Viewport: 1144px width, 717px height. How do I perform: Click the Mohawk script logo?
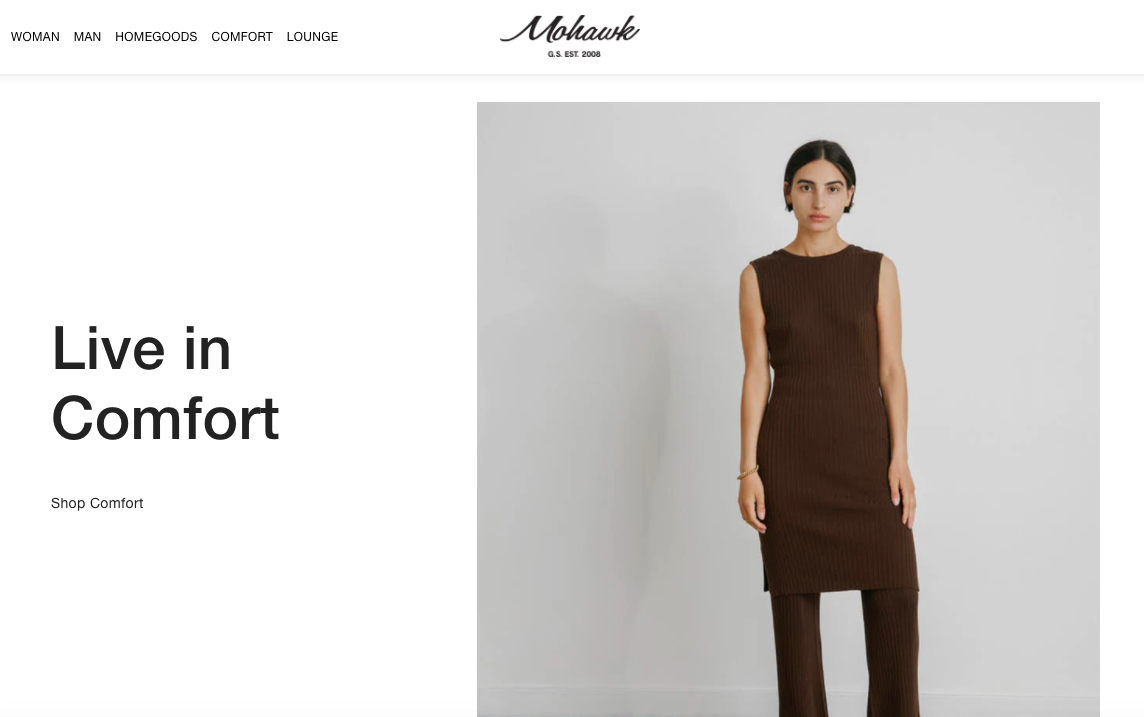tap(570, 30)
